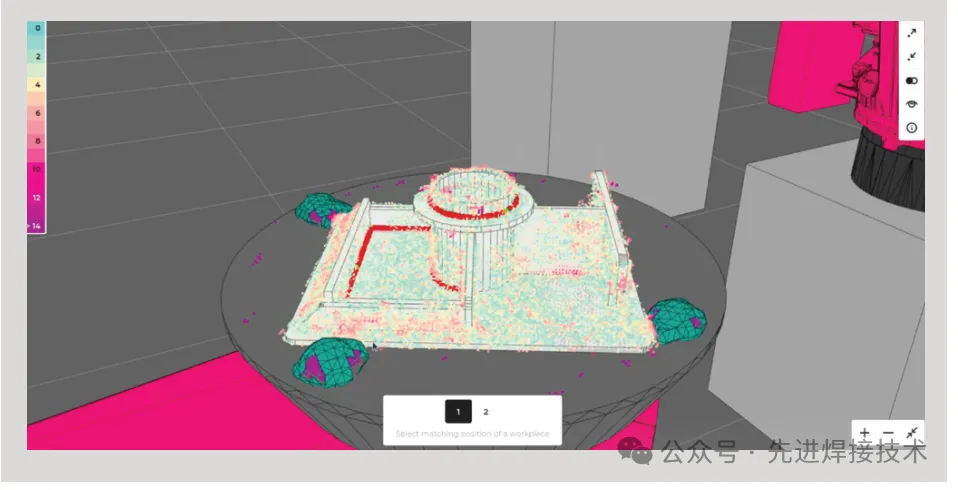The height and width of the screenshot is (490, 958).
Task: Click the yellow 4 legend color swatch
Action: coord(36,86)
